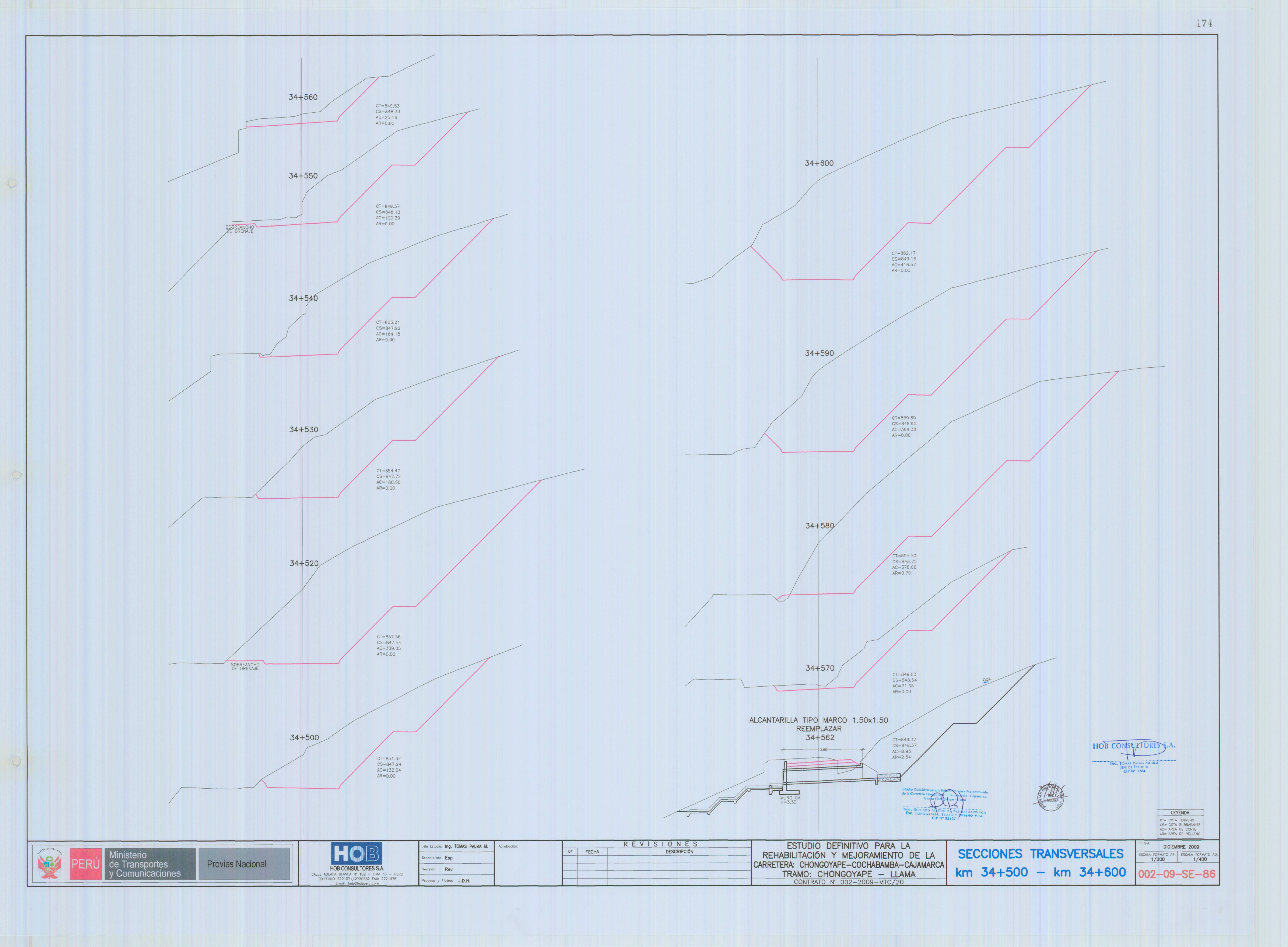Click the '34+600' section label
Image resolution: width=1288 pixels, height=947 pixels.
[819, 163]
